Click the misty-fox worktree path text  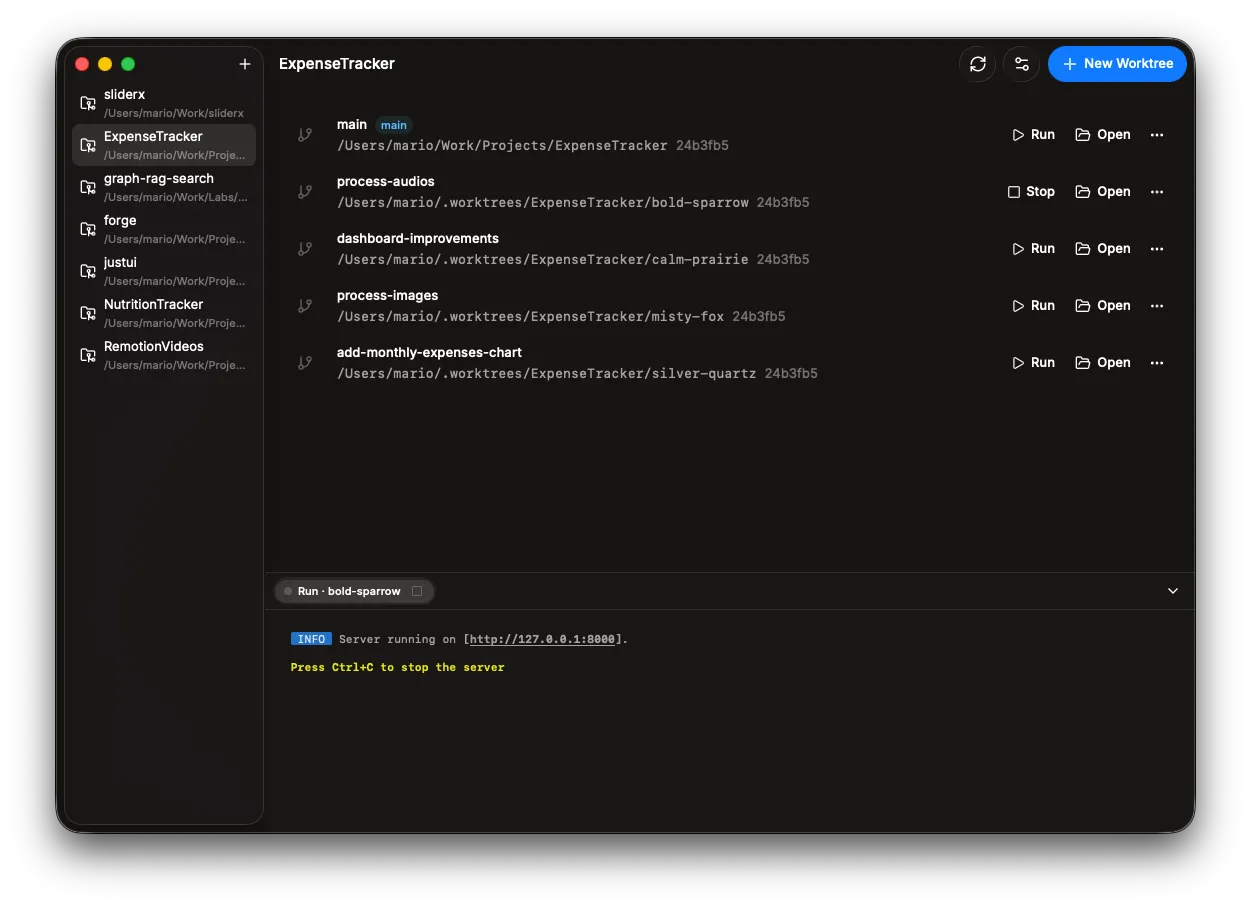tap(530, 317)
